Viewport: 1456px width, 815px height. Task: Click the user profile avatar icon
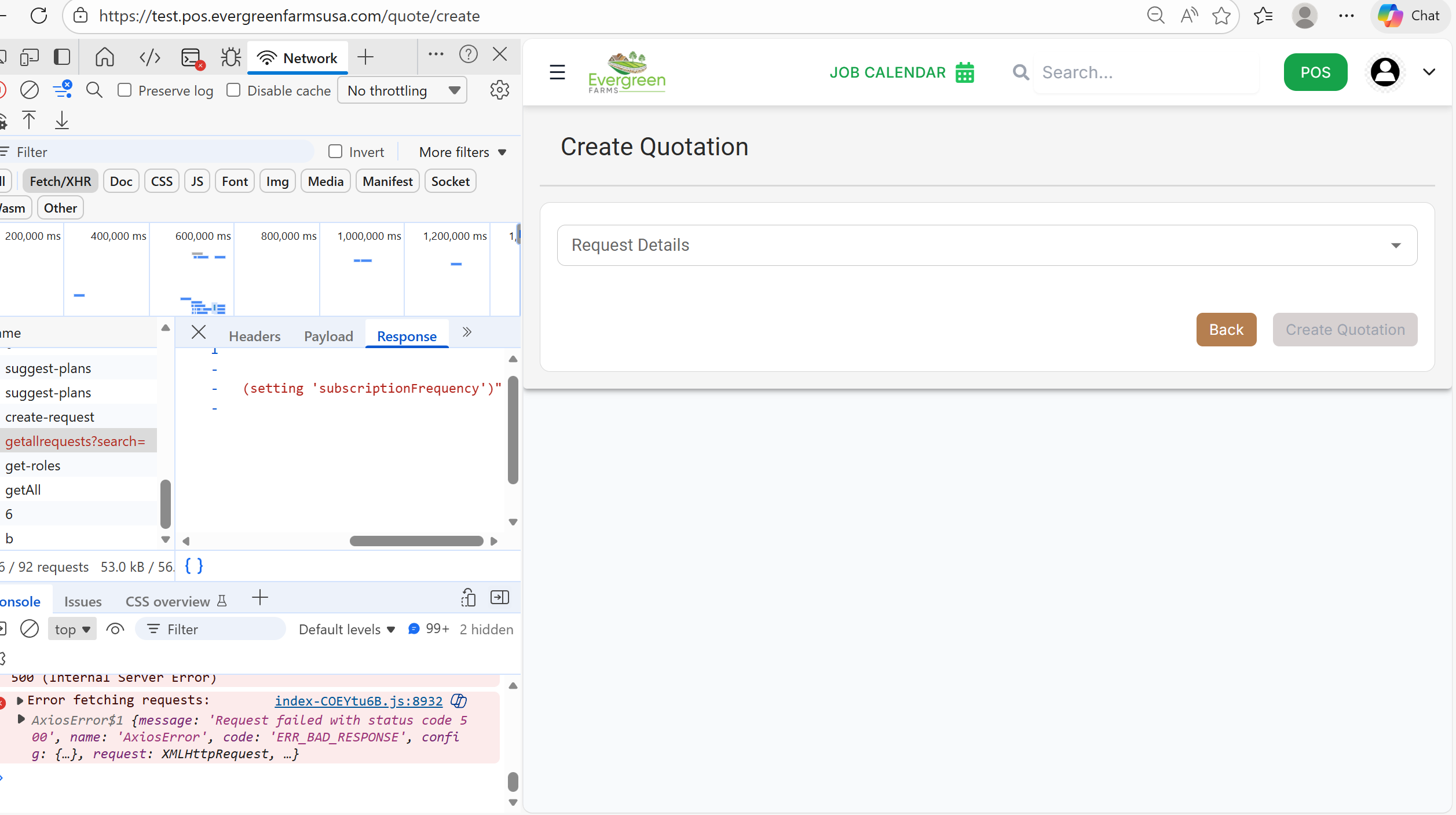[1385, 72]
